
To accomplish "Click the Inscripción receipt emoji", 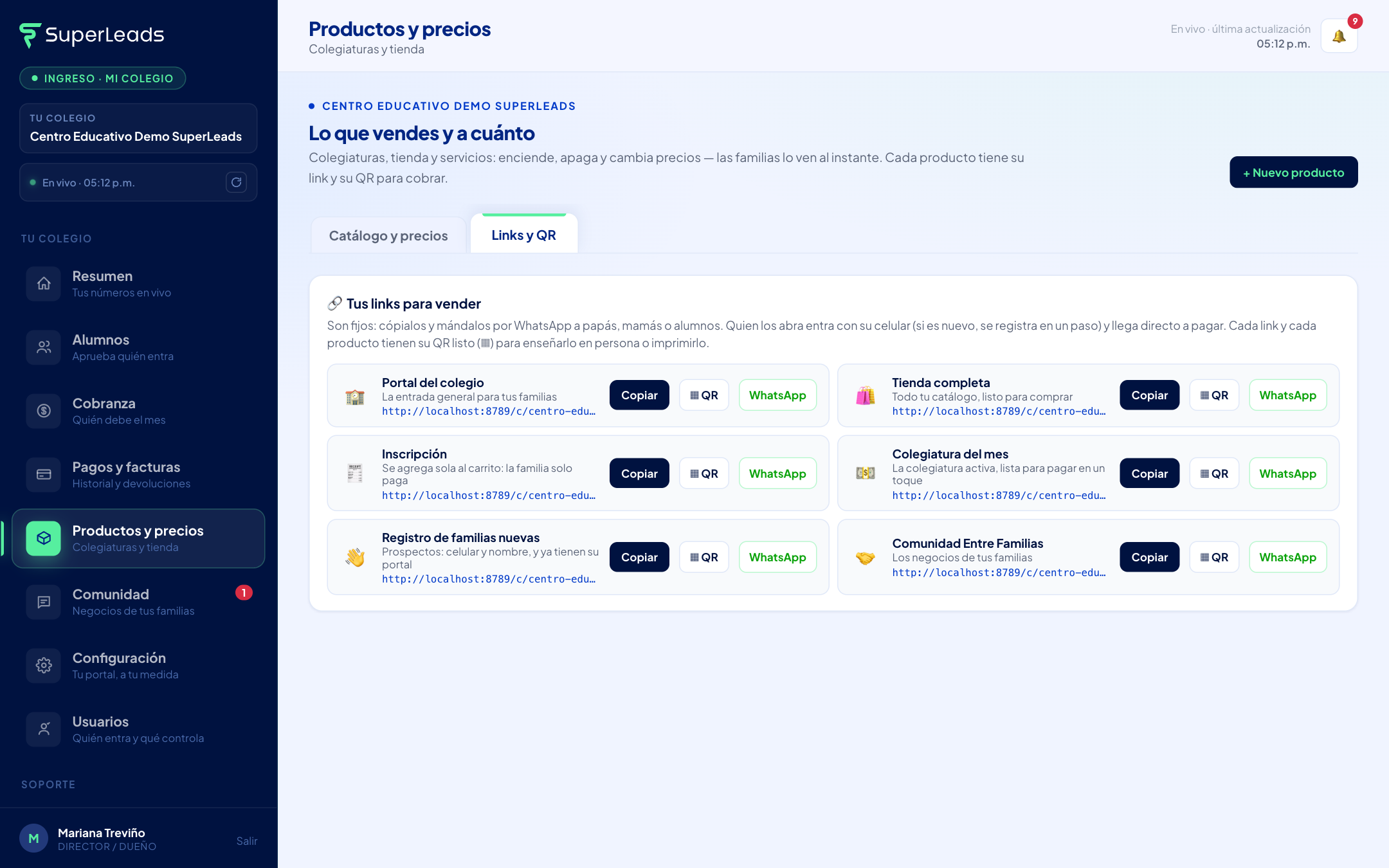I will pos(355,473).
